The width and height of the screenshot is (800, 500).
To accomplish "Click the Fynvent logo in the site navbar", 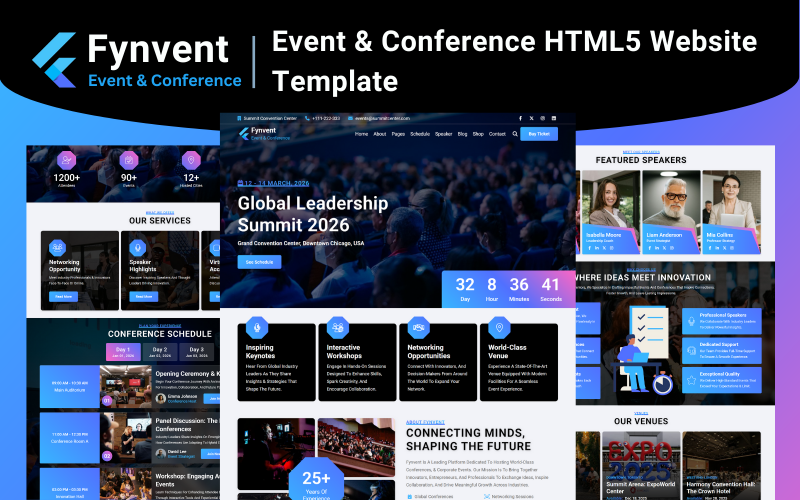I will 264,134.
